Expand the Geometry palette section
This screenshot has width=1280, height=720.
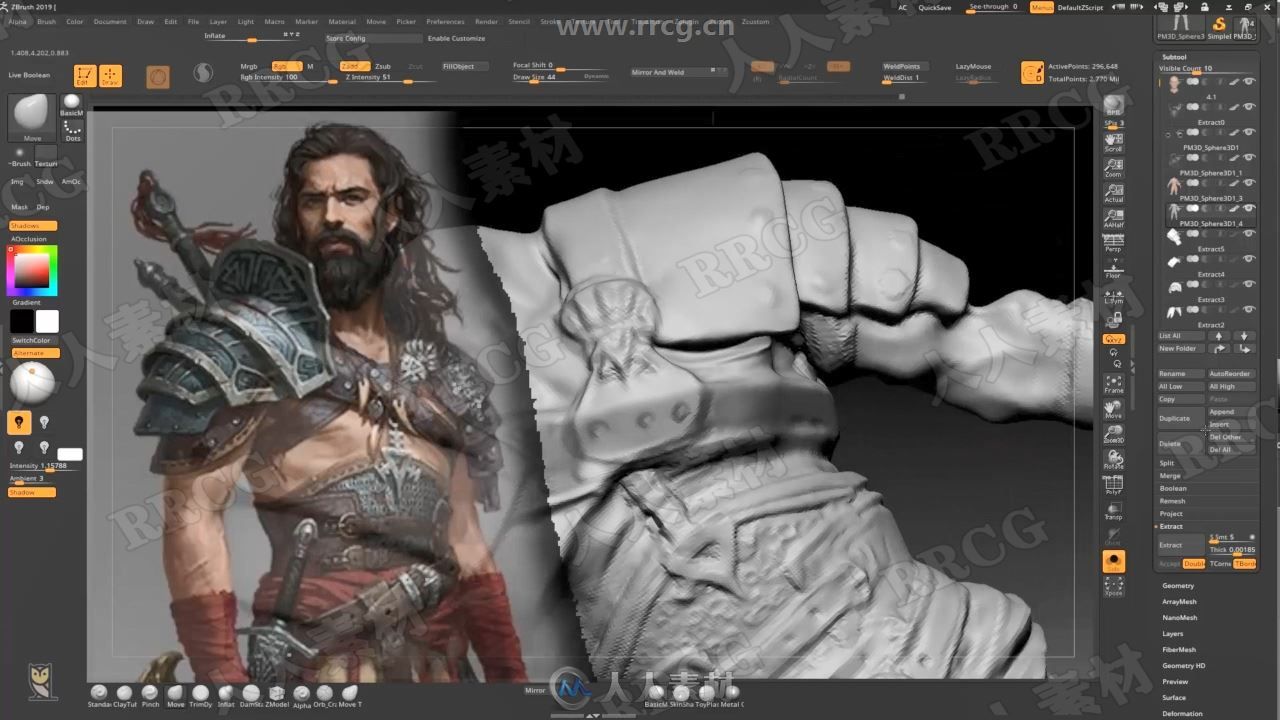[x=1178, y=586]
